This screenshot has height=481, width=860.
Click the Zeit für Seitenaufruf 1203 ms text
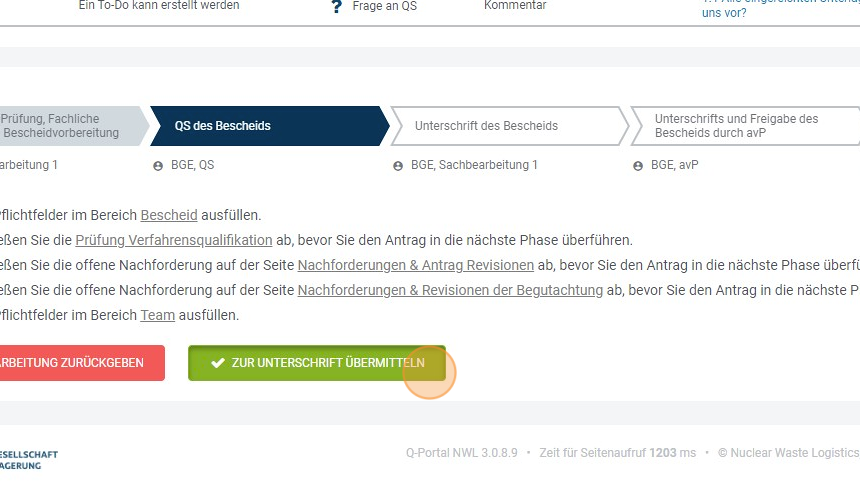click(x=618, y=453)
